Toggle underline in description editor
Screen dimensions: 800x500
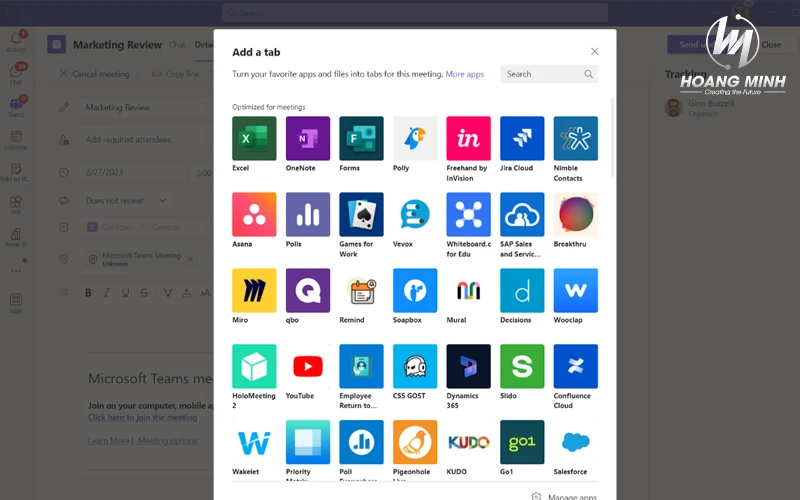pyautogui.click(x=125, y=292)
